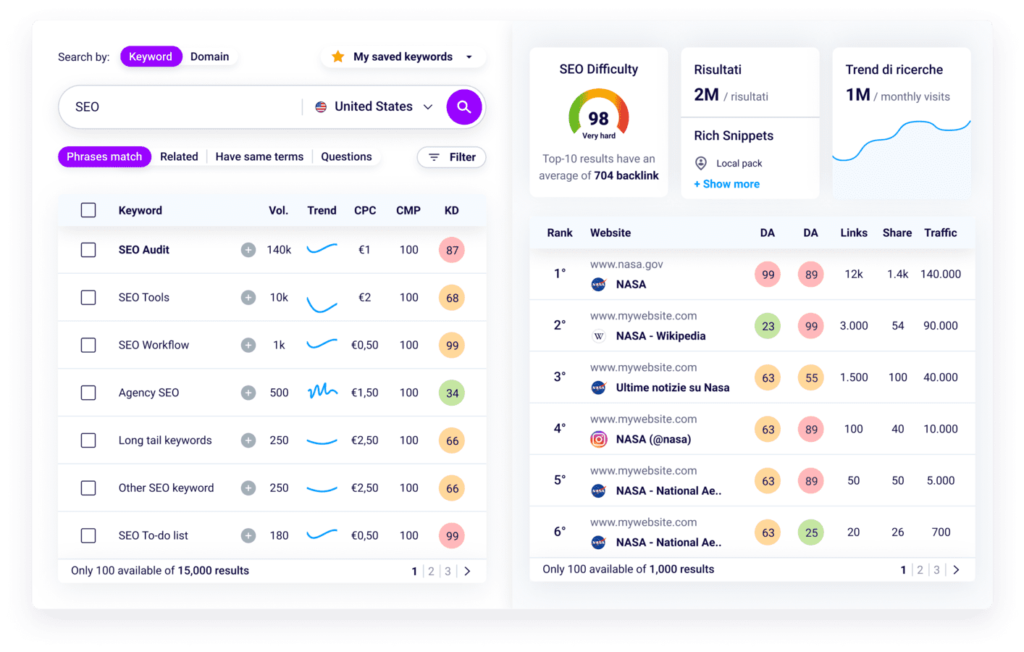This screenshot has height=652, width=1024.
Task: Click the KD badge 87 for SEO Audit
Action: tap(452, 250)
